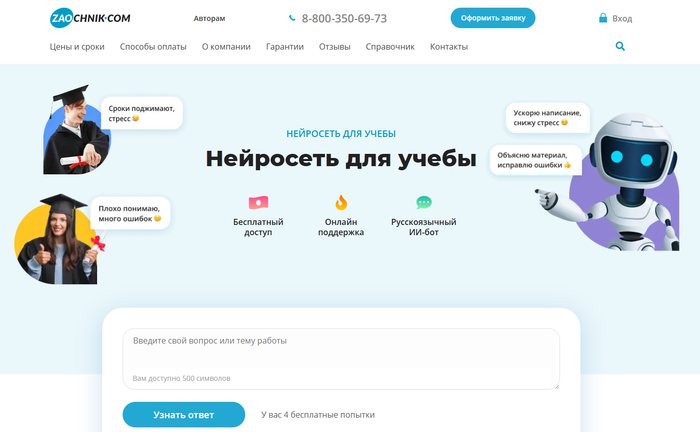
Task: Click the male graduate photo
Action: [x=76, y=129]
